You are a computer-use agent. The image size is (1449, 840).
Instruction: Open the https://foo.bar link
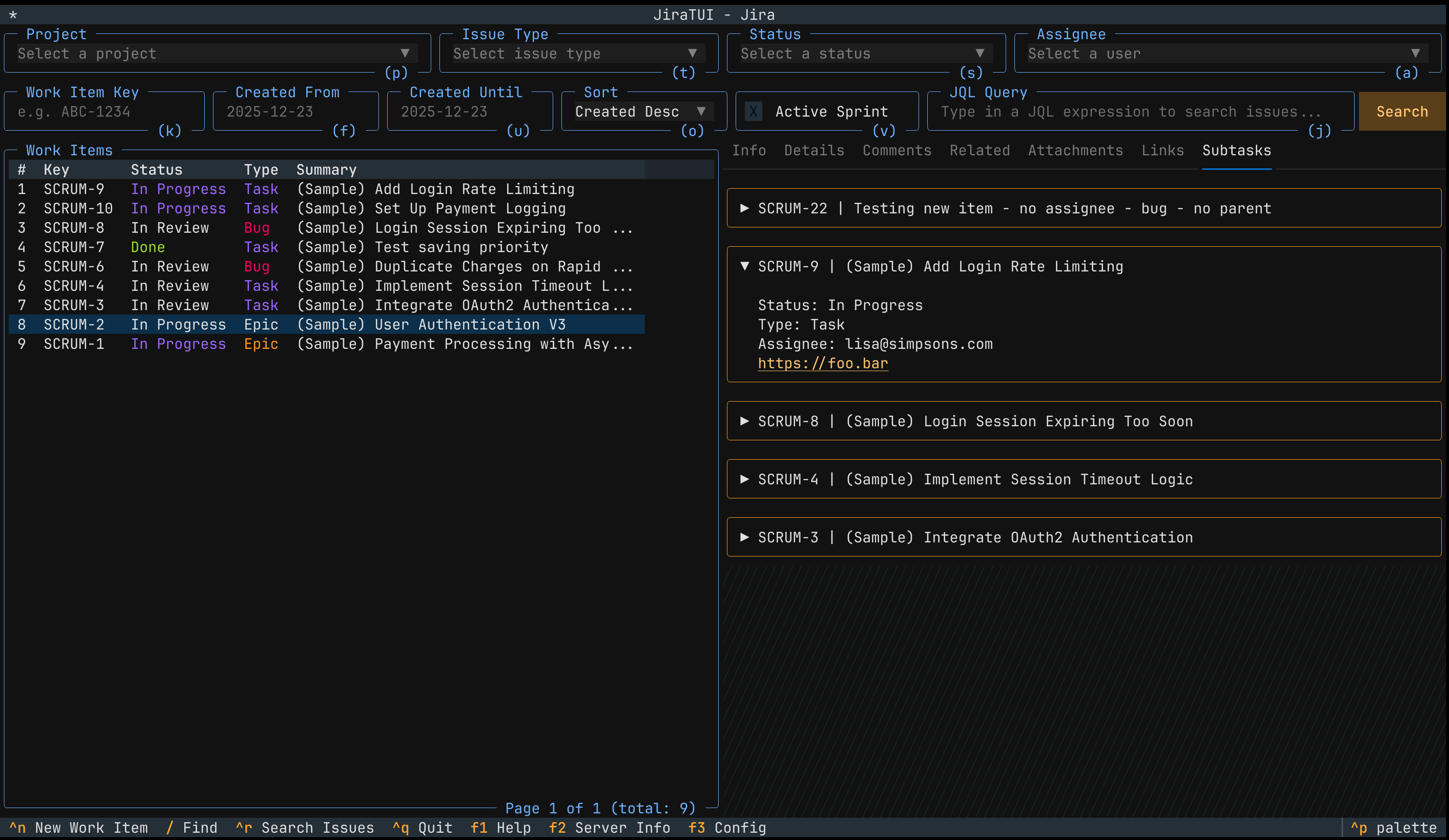tap(823, 363)
